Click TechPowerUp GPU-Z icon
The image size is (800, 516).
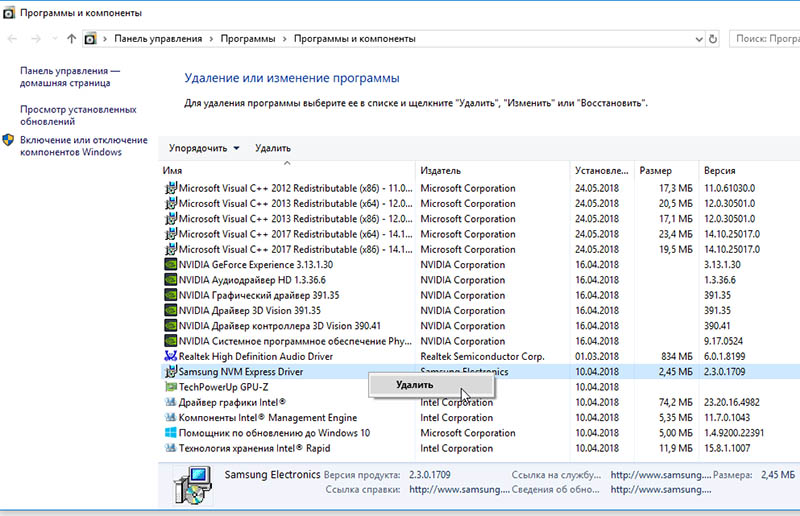point(170,387)
